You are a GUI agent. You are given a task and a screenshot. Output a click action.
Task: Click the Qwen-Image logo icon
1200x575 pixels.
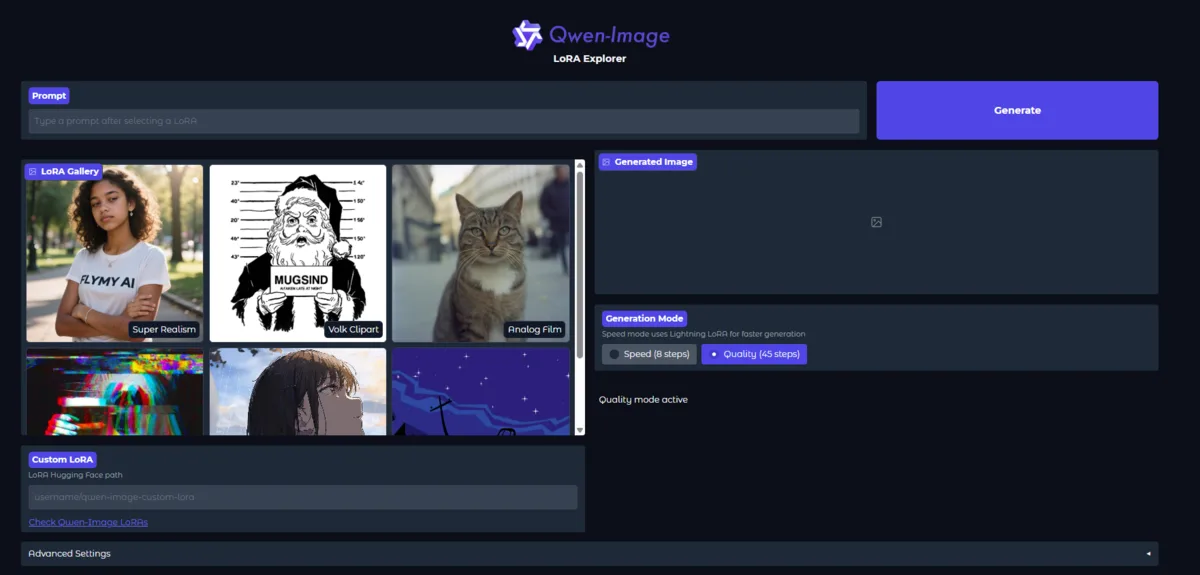527,35
